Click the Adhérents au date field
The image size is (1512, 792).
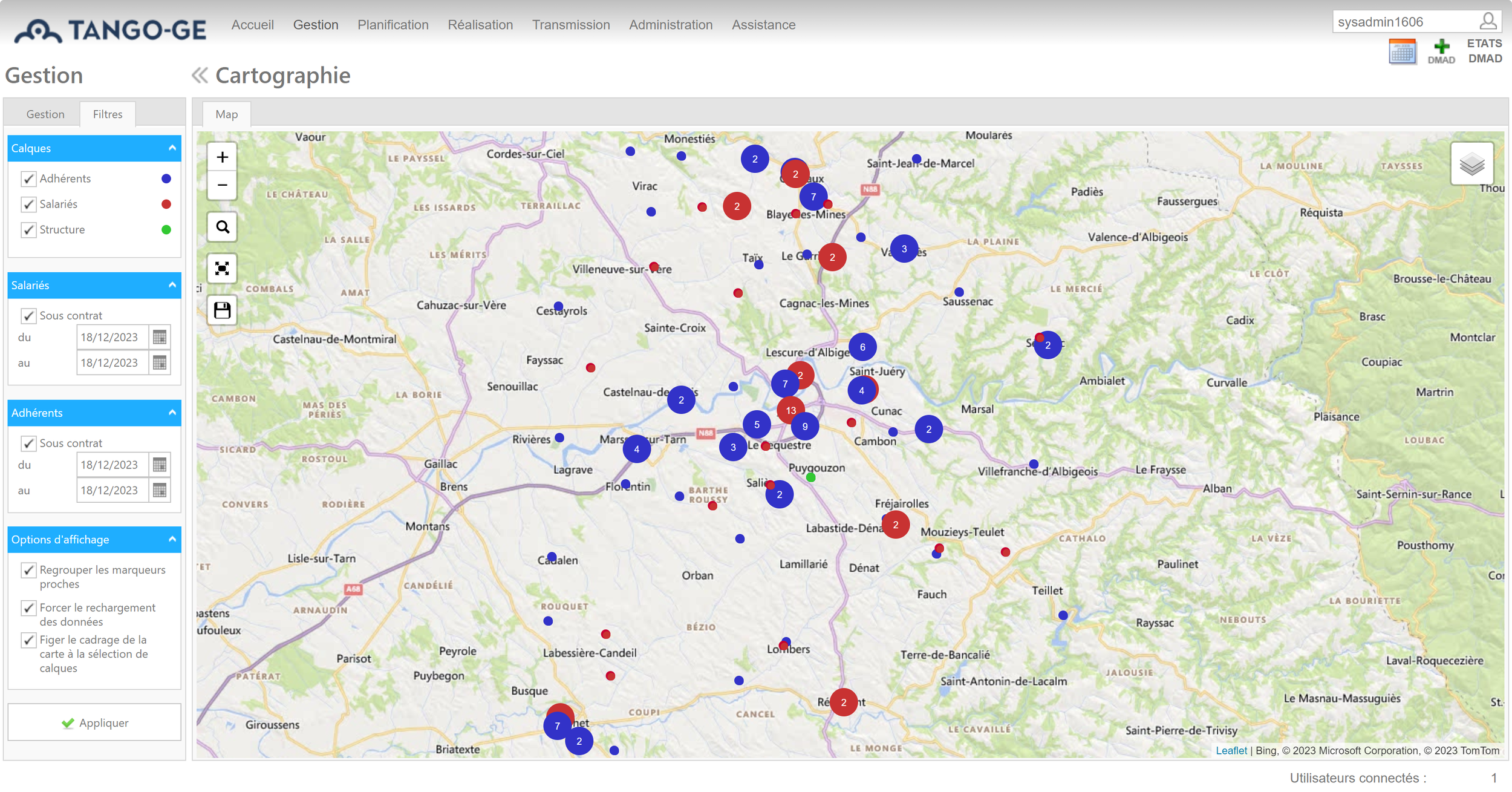(x=112, y=490)
